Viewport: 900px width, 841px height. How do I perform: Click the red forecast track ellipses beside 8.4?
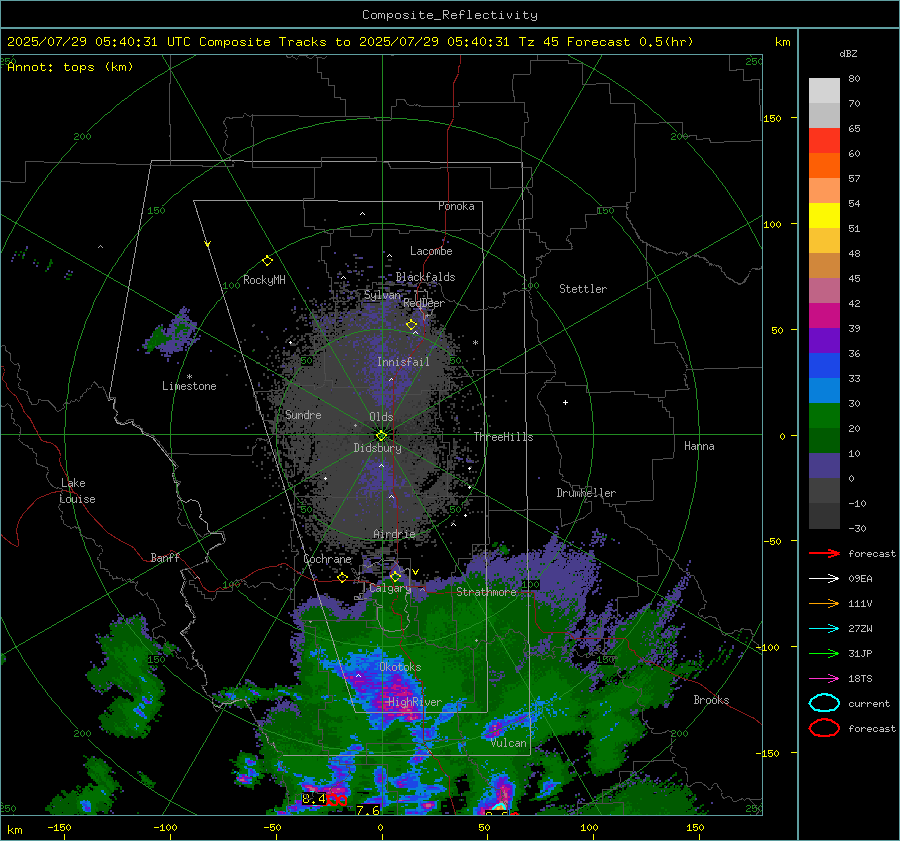coord(337,800)
